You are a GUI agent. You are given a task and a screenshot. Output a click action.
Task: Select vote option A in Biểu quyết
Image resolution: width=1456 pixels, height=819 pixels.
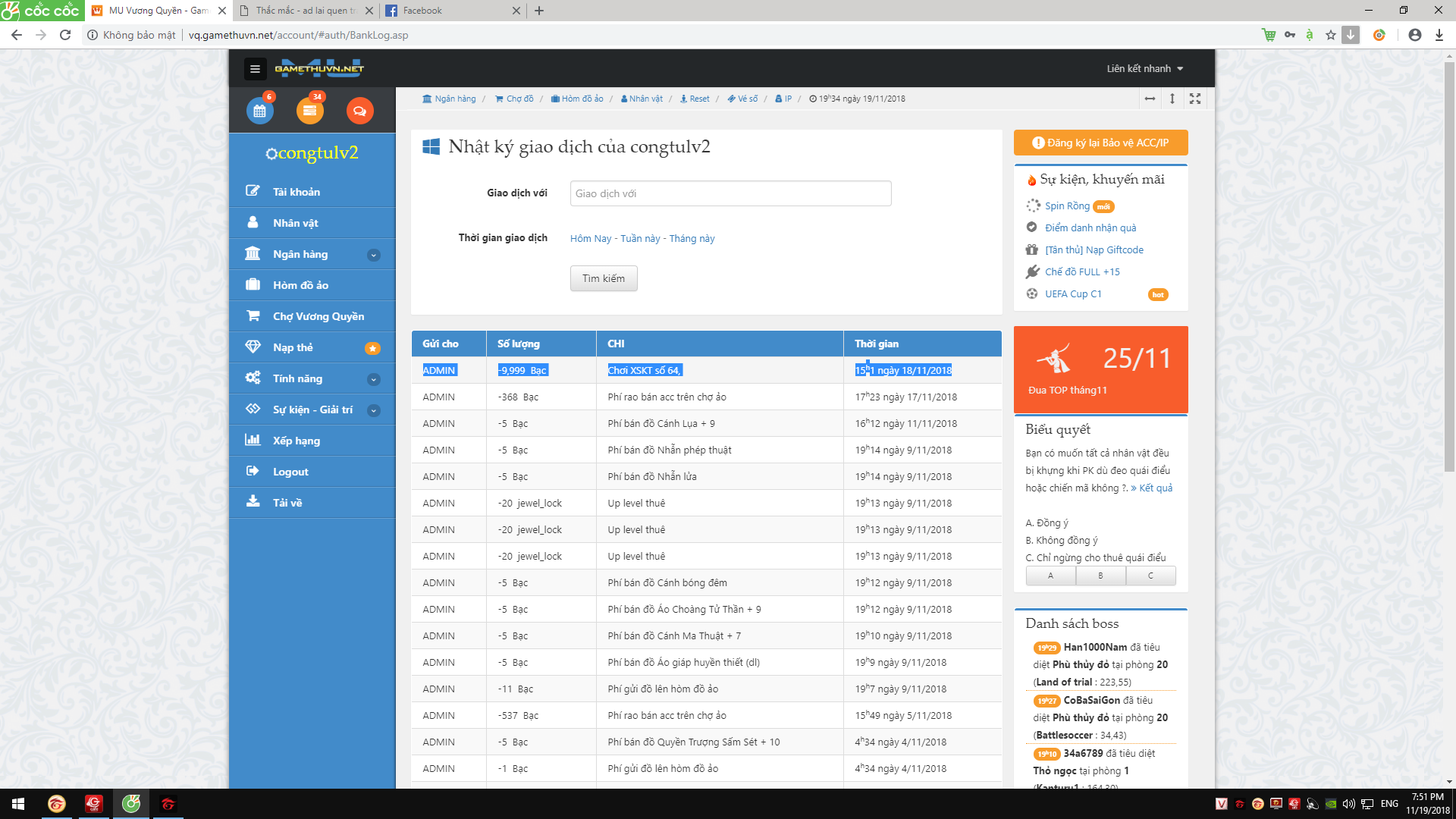coord(1050,576)
